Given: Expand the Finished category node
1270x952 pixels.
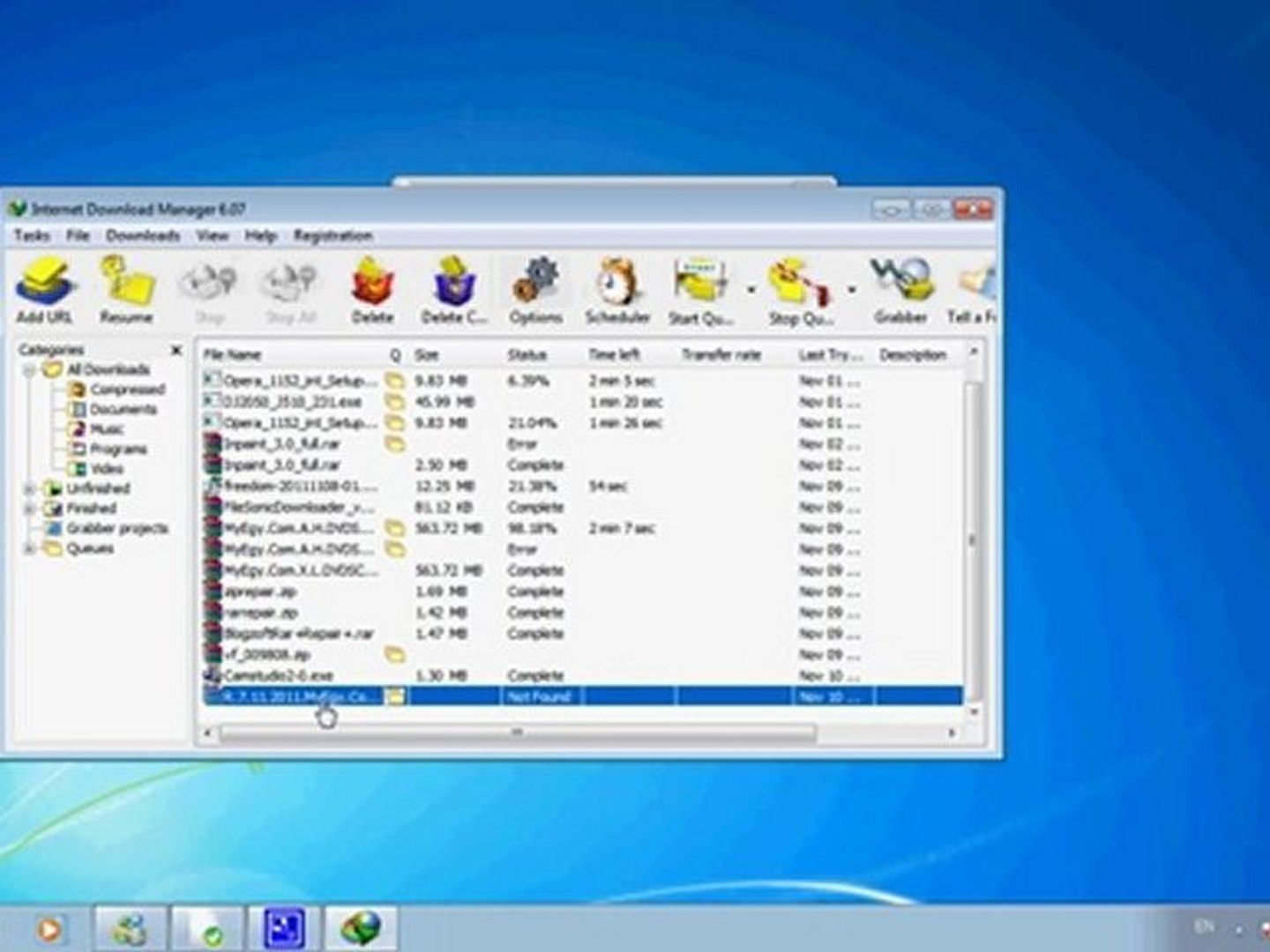Looking at the screenshot, I should (x=29, y=509).
